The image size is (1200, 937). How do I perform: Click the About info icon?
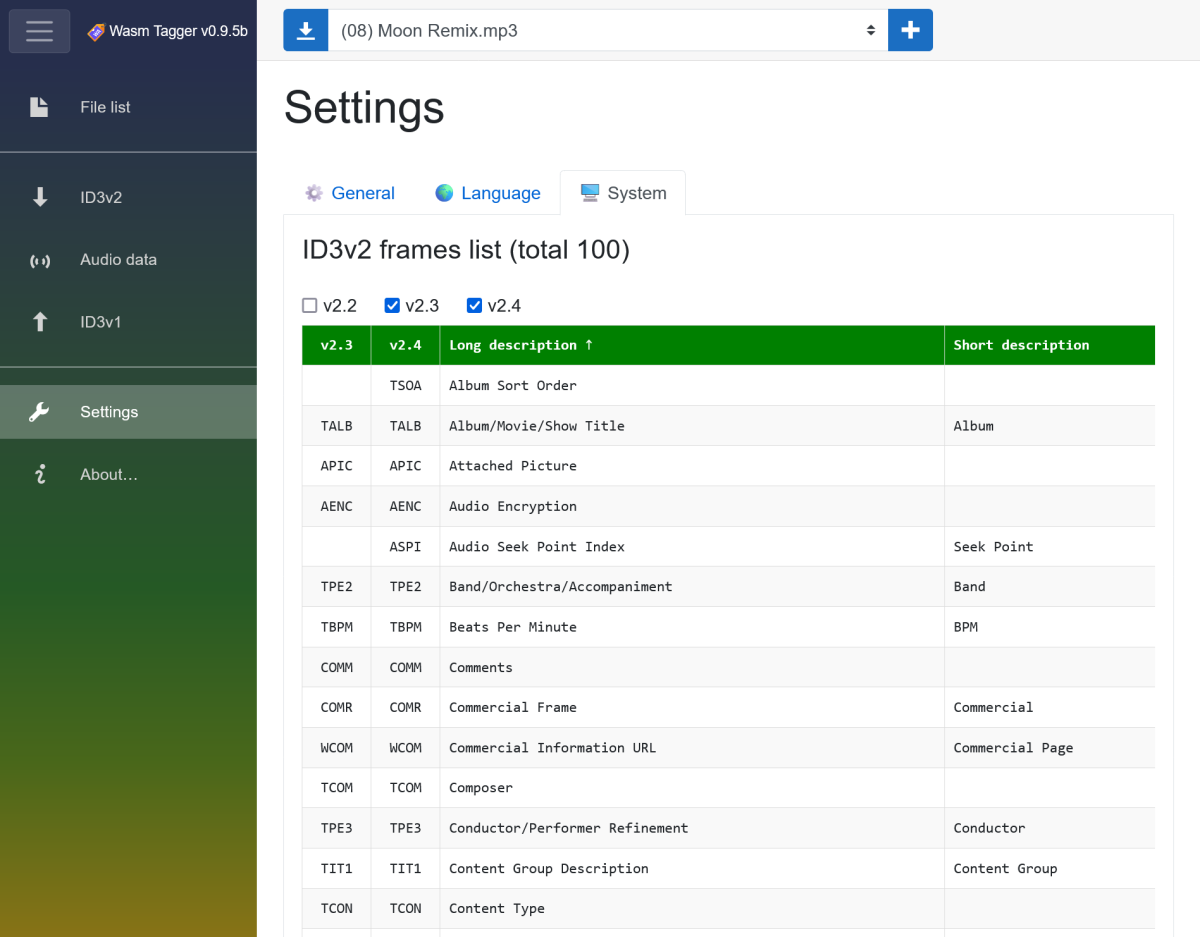coord(40,475)
